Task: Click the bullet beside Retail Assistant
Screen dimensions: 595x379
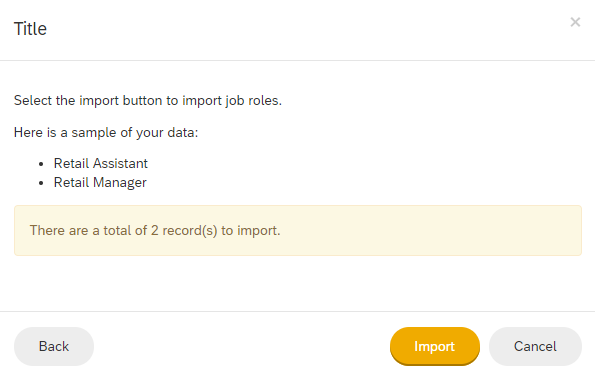Action: click(x=41, y=164)
